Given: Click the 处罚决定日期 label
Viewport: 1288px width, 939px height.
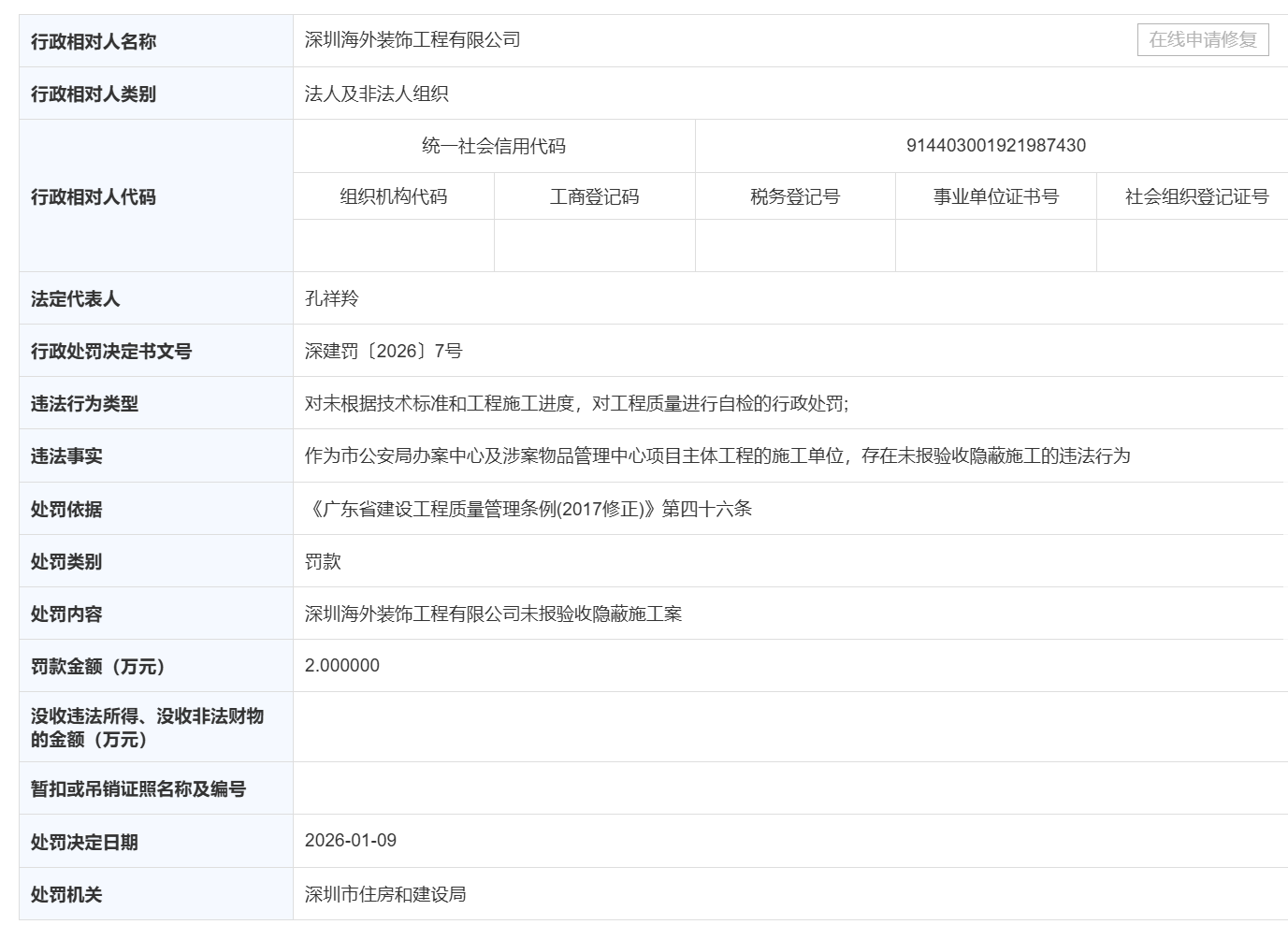Looking at the screenshot, I should [85, 843].
